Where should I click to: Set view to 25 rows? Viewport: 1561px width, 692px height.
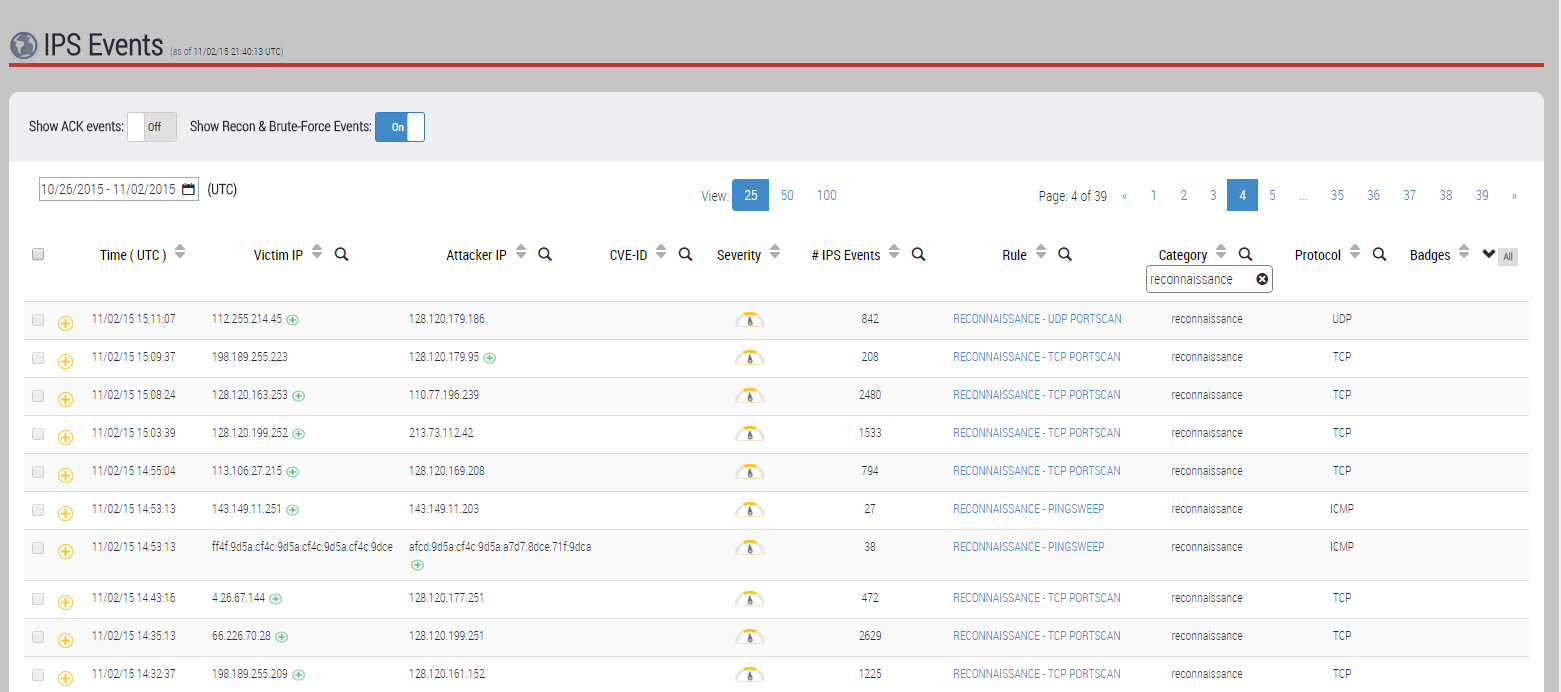tap(750, 195)
